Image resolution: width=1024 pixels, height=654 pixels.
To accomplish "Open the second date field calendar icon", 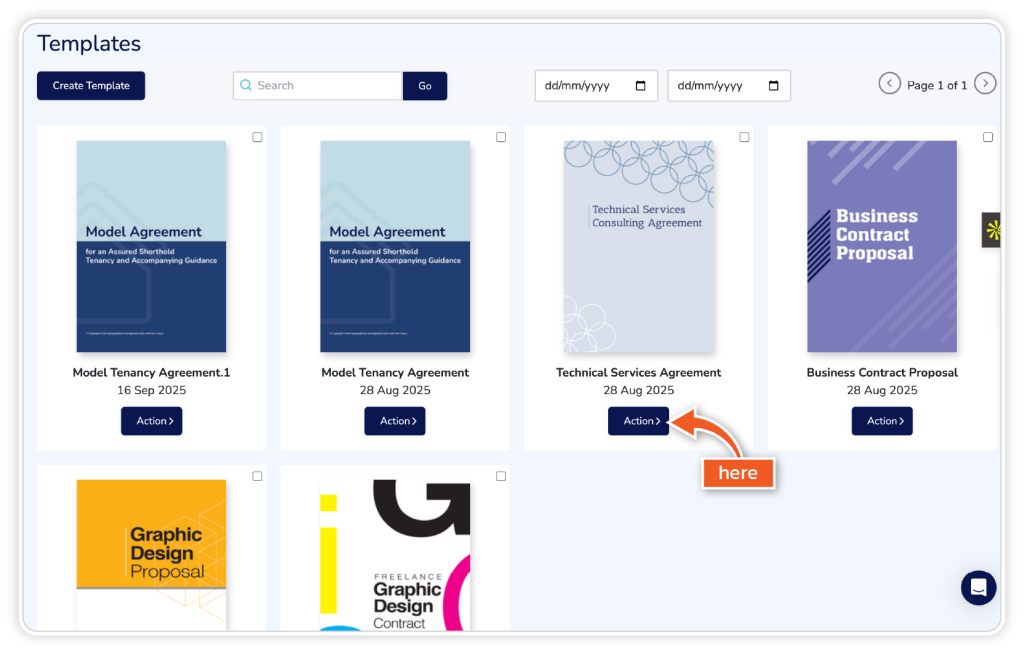I will [773, 86].
